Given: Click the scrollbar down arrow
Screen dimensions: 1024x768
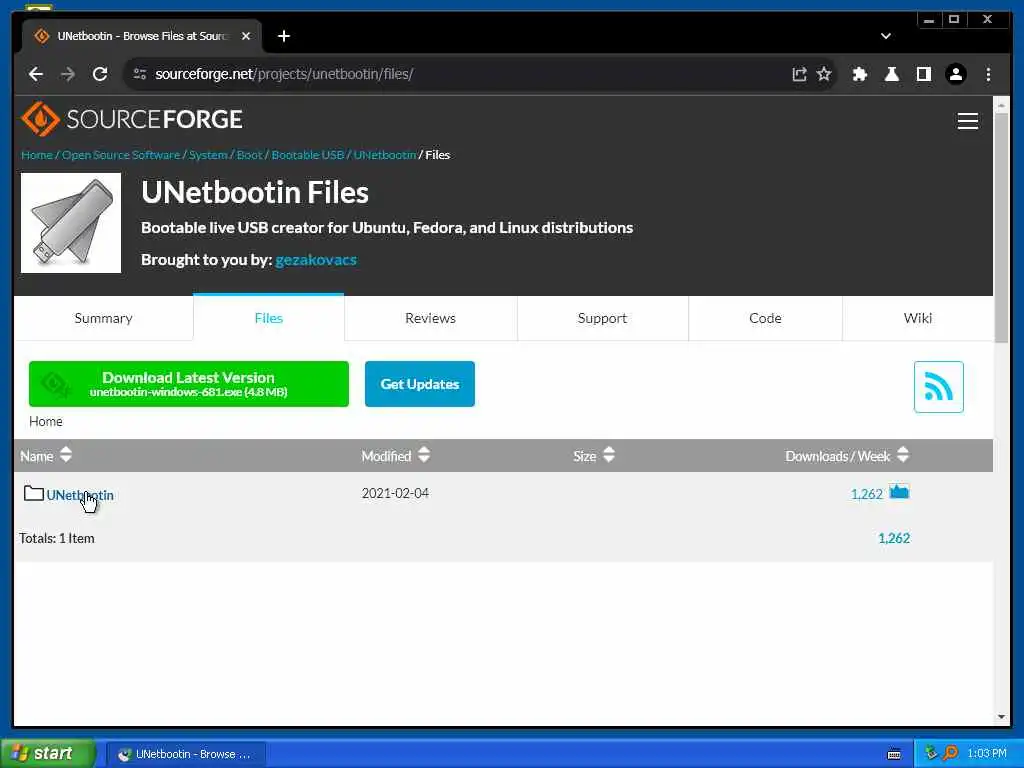Looking at the screenshot, I should click(1001, 717).
